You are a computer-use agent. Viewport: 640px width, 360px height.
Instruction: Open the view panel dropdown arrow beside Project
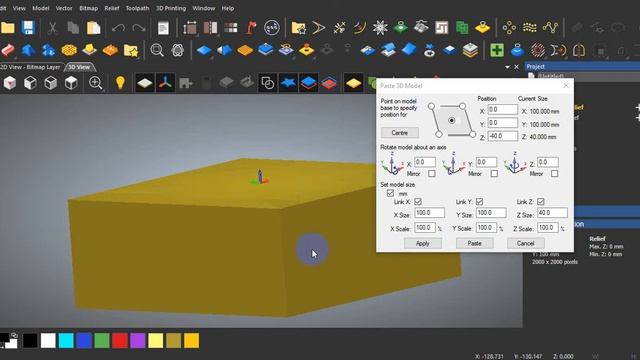[x=507, y=67]
